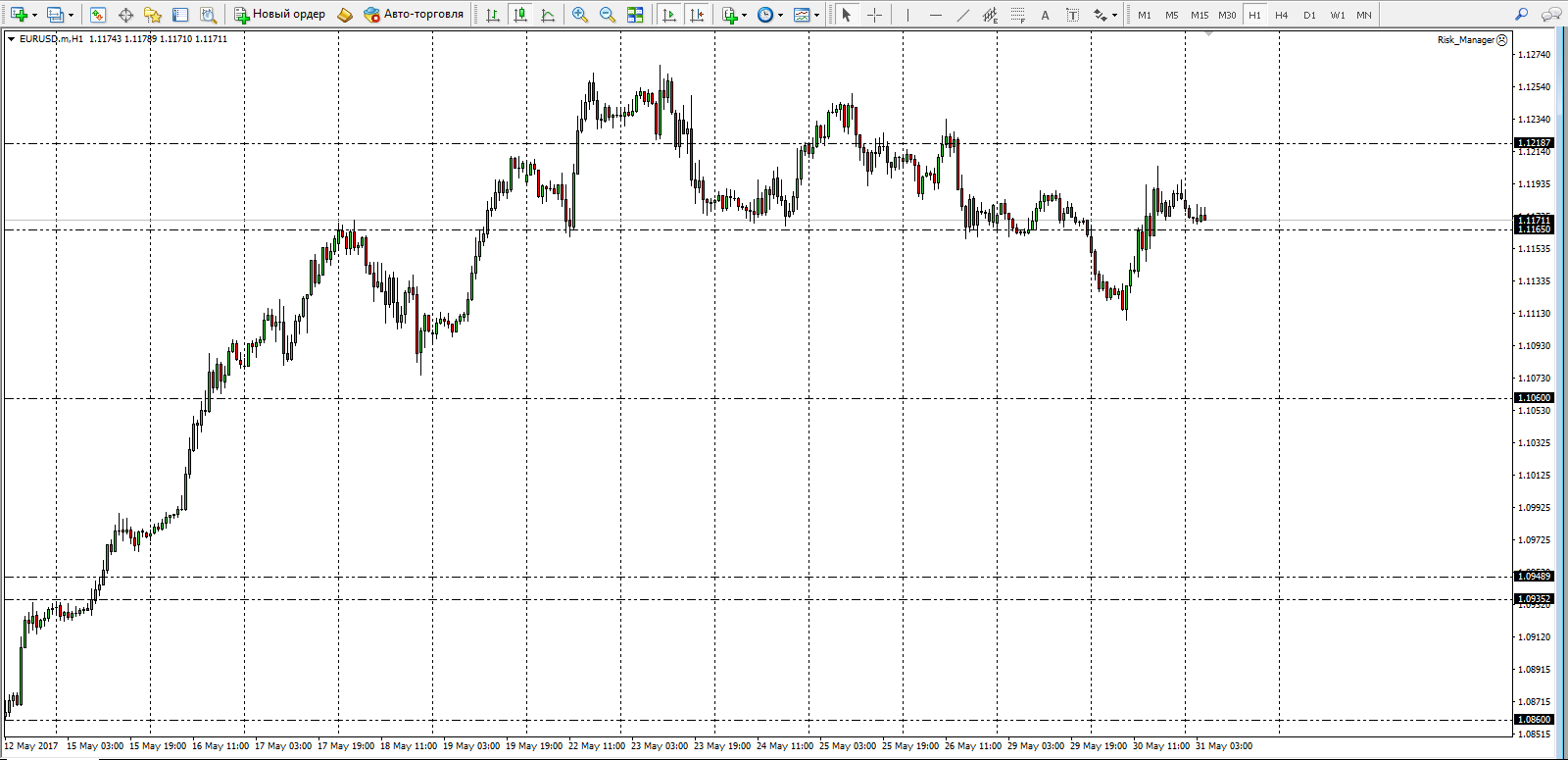Select the Text tool
Viewport: 1568px width, 760px height.
[x=1045, y=15]
